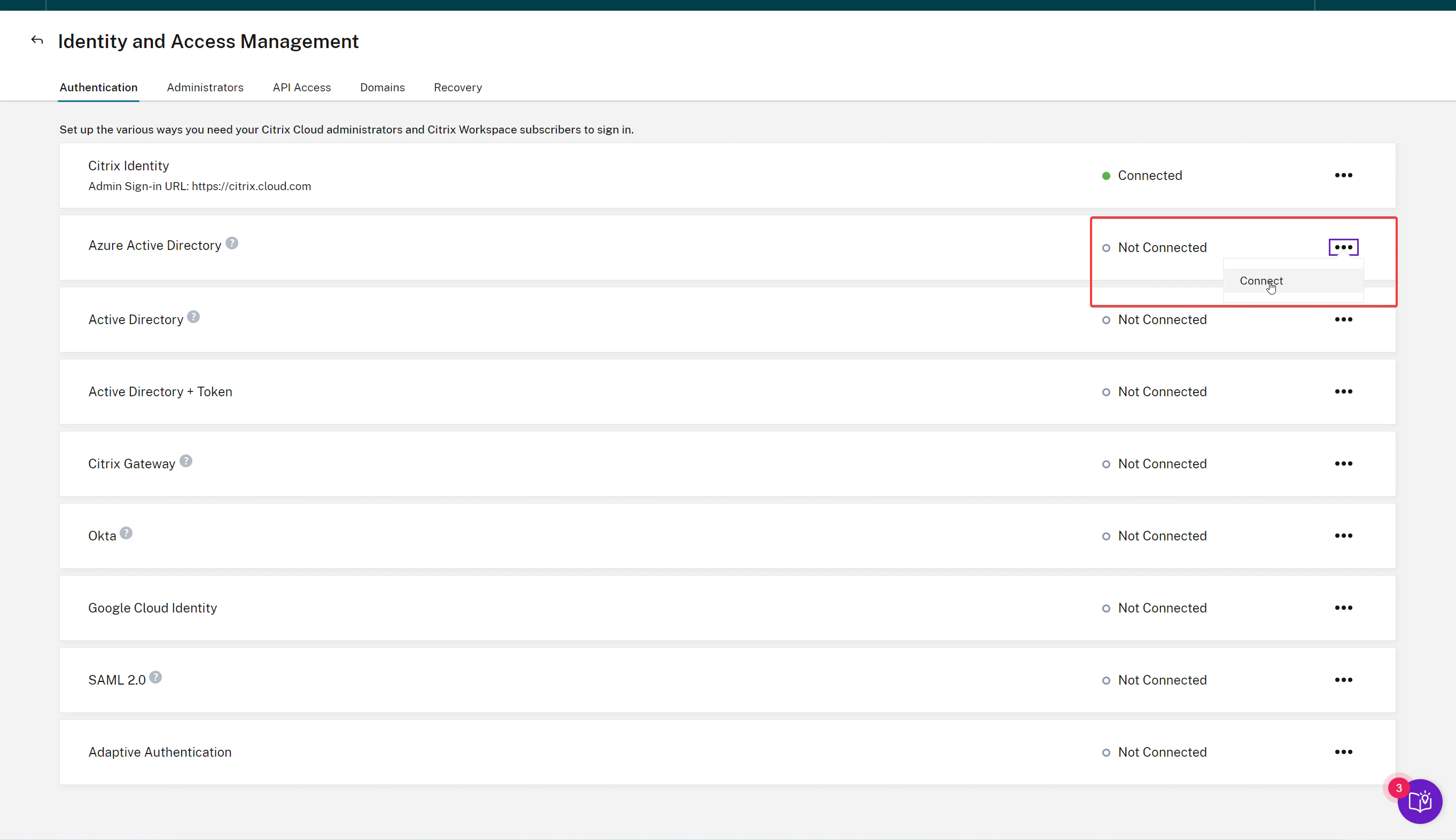The image size is (1456, 840).
Task: Click the Google Cloud Identity options icon
Action: (x=1343, y=608)
